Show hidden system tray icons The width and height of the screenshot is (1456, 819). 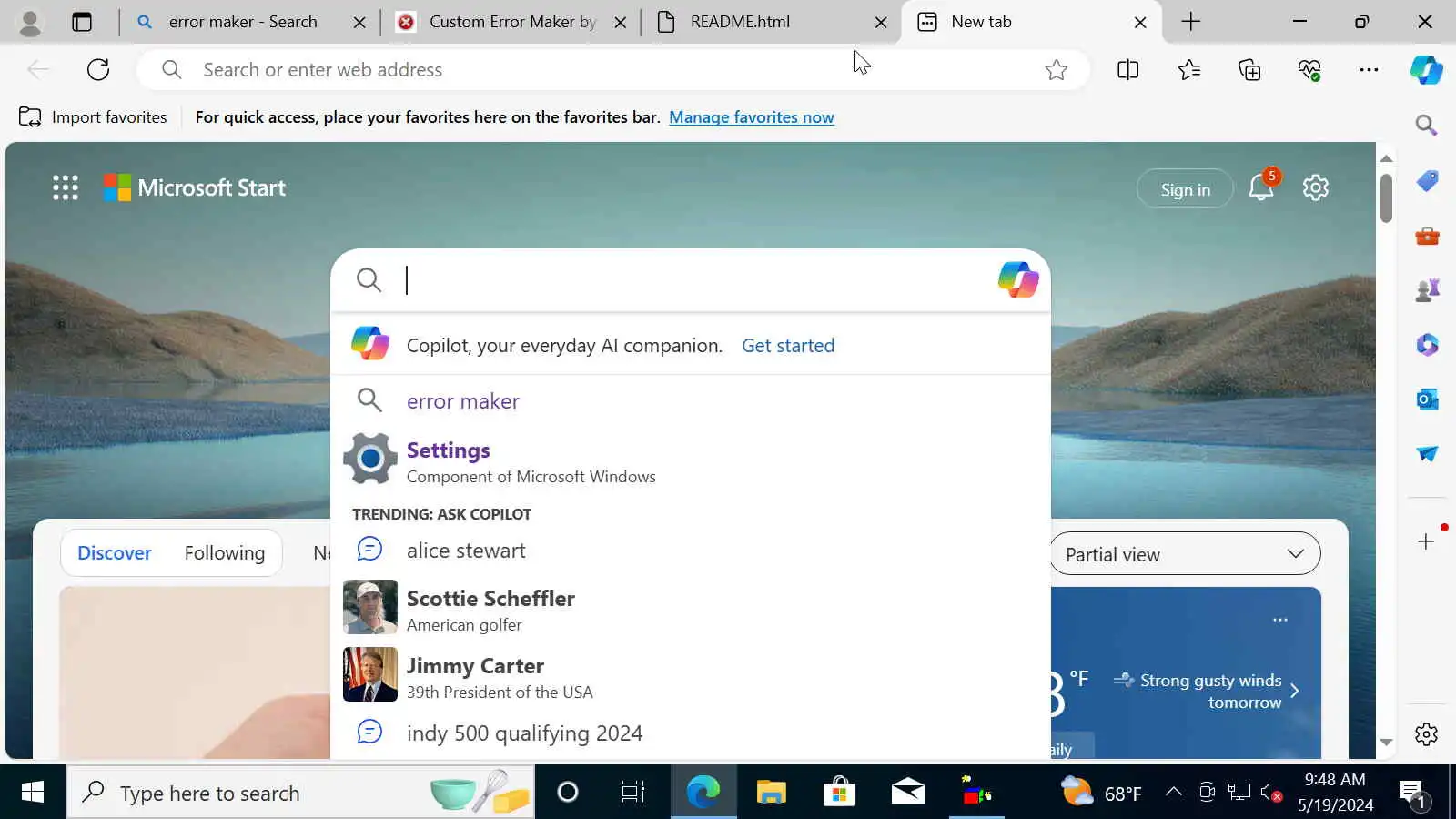pos(1174,792)
